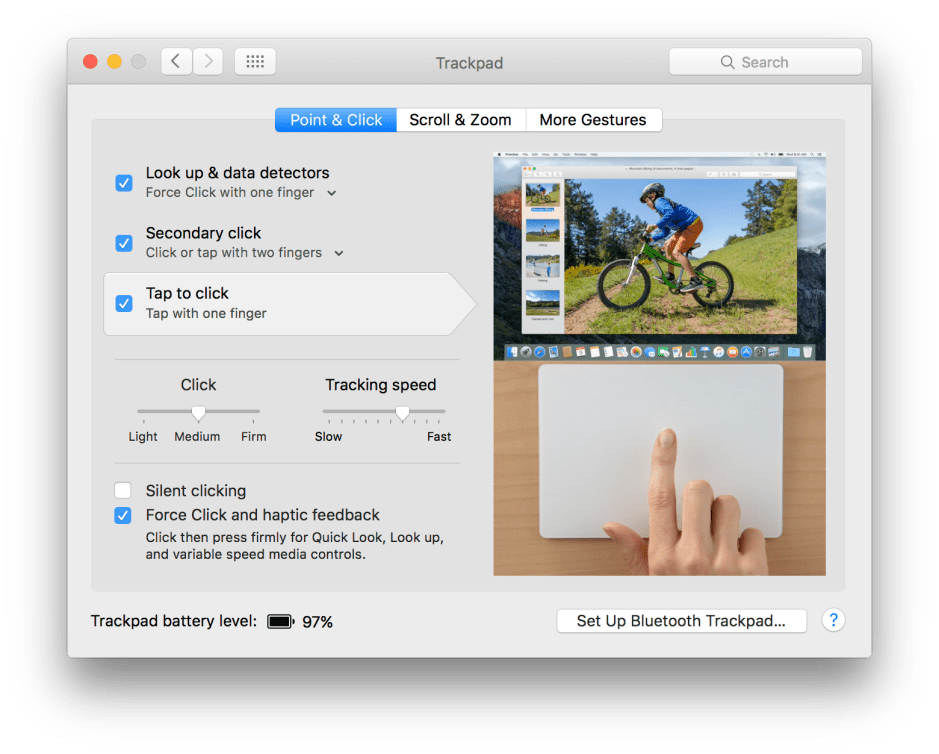This screenshot has width=939, height=754.
Task: Uncheck the Secondary click checkbox
Action: point(124,243)
